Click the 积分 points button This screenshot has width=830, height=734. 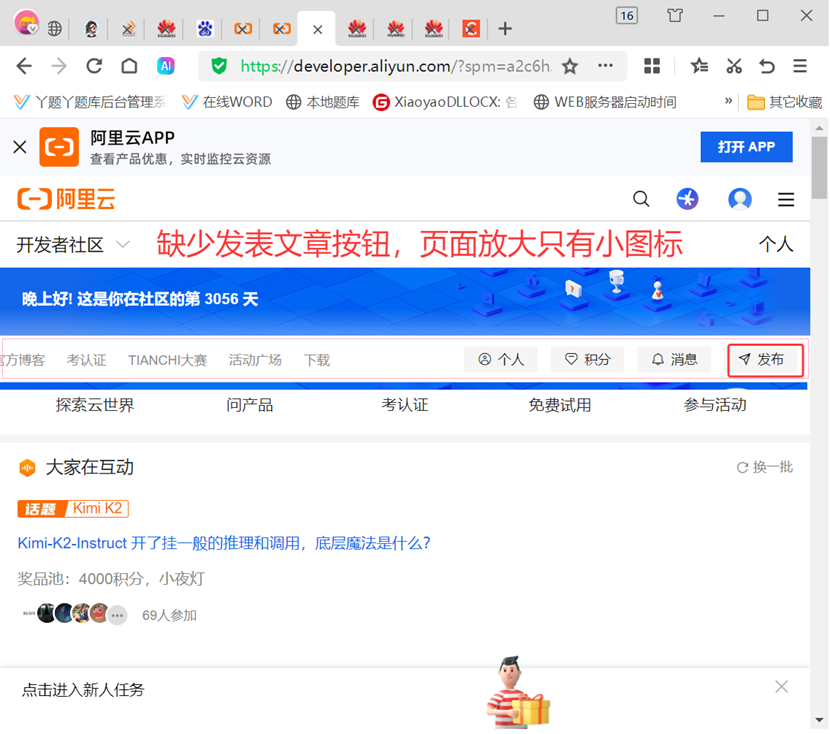587,360
